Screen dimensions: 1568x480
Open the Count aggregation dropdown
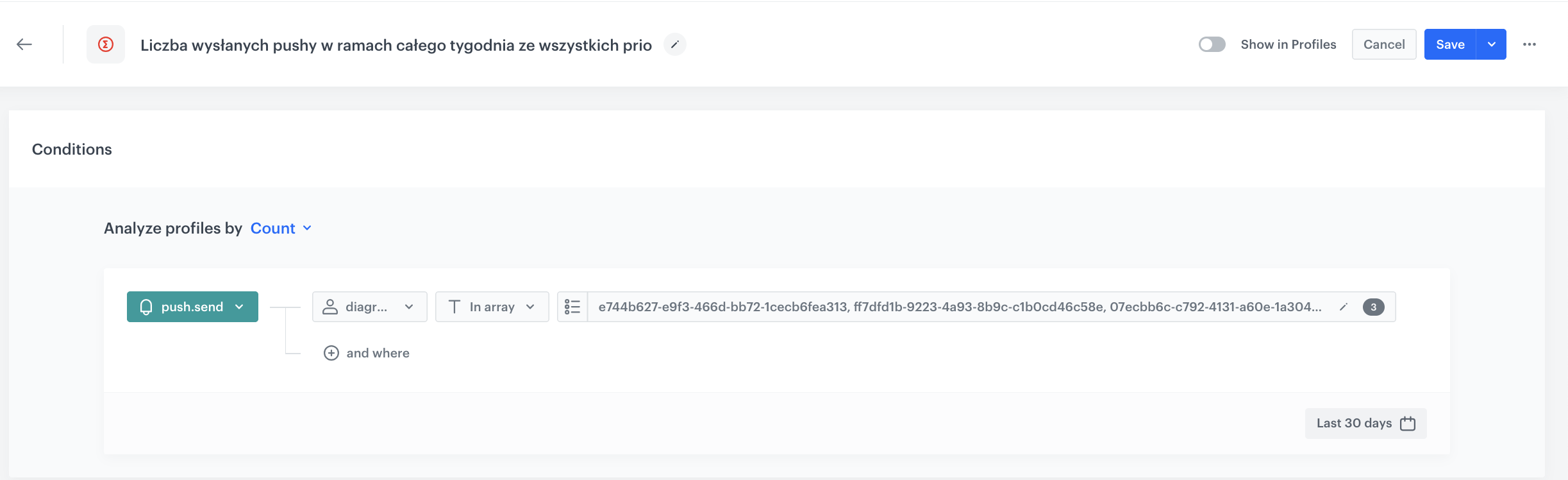[279, 228]
